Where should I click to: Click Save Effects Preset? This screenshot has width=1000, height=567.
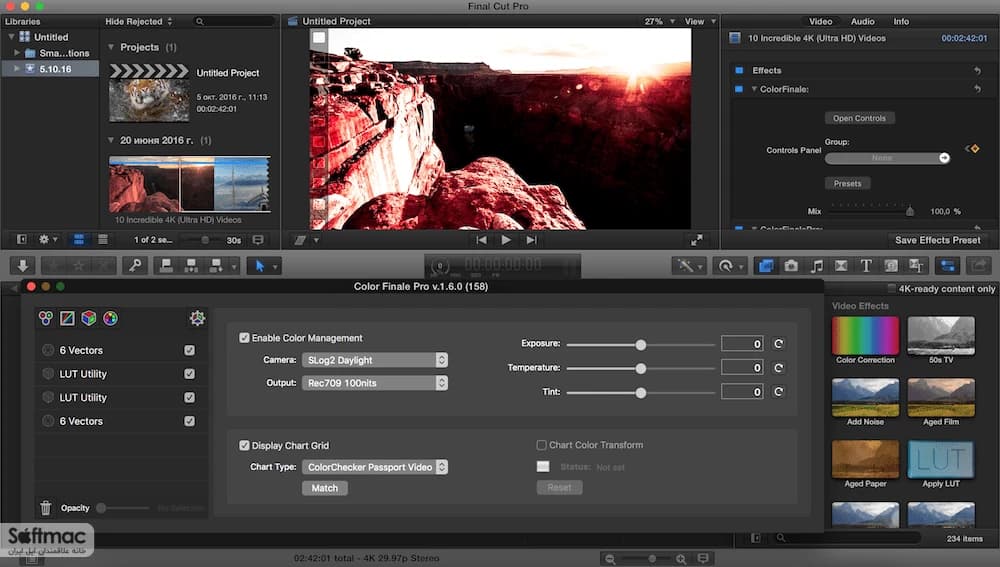pyautogui.click(x=938, y=240)
